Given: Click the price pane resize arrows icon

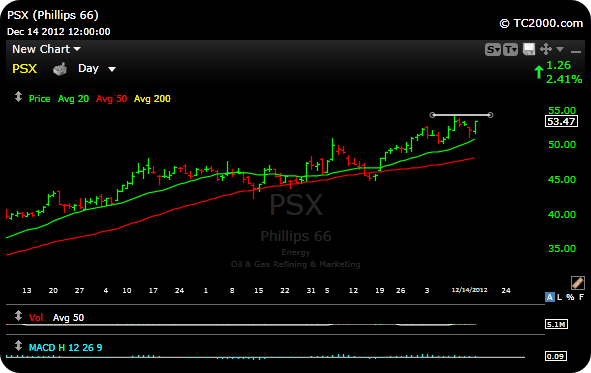Looking at the screenshot, I should point(18,97).
